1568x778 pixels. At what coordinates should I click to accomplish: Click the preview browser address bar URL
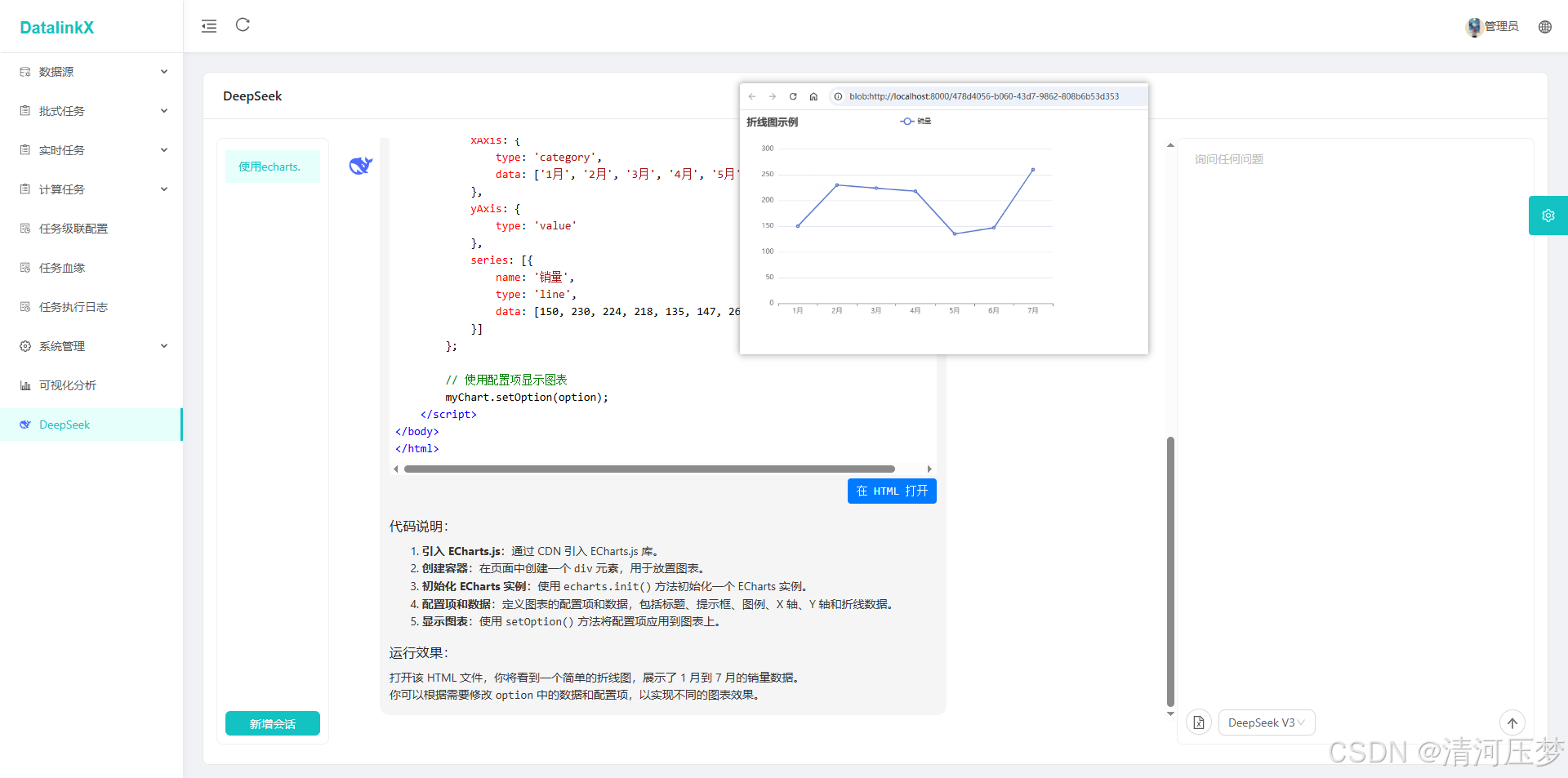tap(984, 96)
